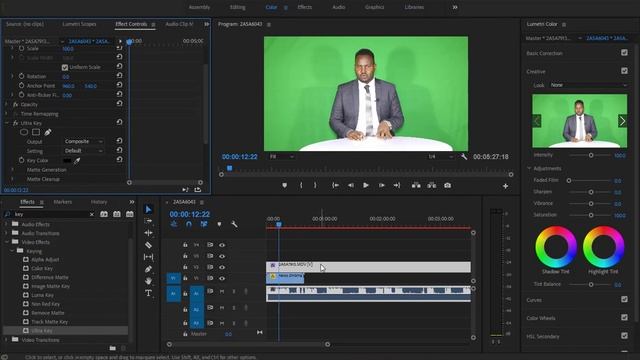Select the Selection tool arrow
This screenshot has width=640, height=360.
pos(149,209)
